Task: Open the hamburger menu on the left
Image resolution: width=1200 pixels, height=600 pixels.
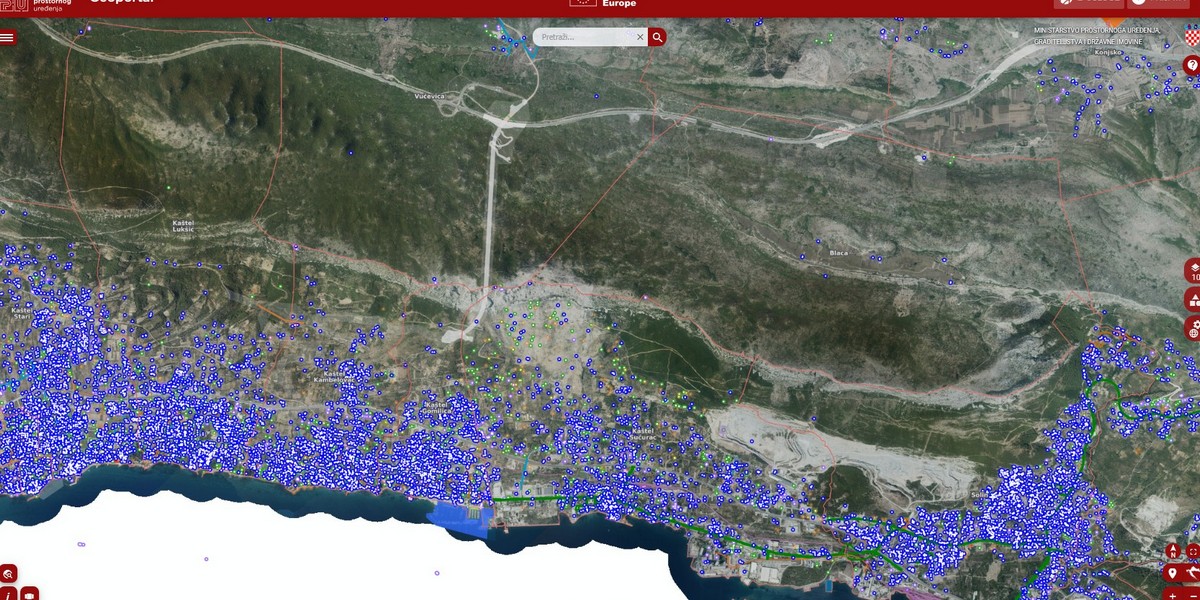Action: coord(8,37)
